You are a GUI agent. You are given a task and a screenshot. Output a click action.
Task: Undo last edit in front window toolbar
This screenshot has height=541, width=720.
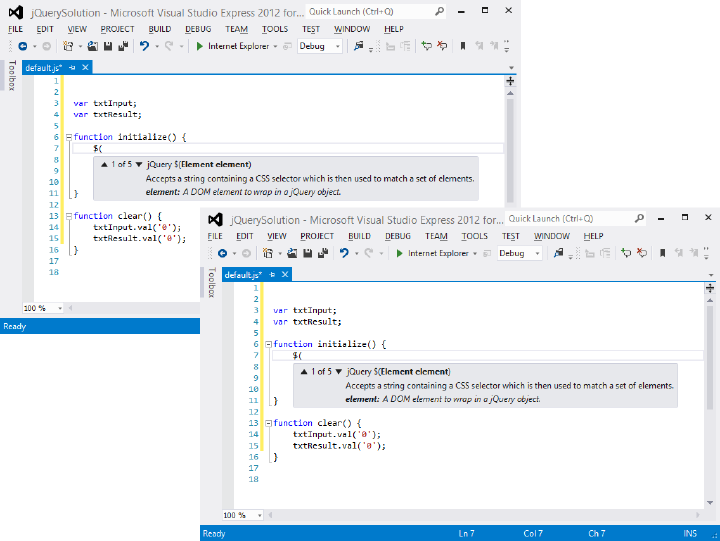pos(344,253)
